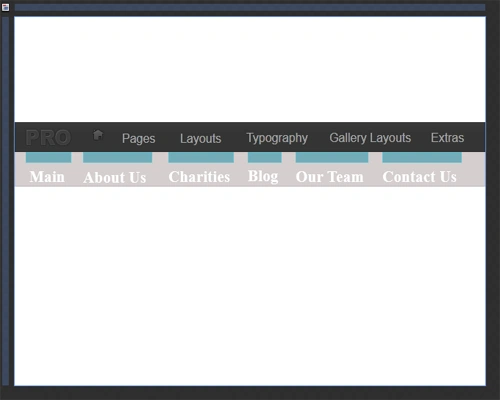
Task: Click the PRO logo in the navbar
Action: click(48, 137)
